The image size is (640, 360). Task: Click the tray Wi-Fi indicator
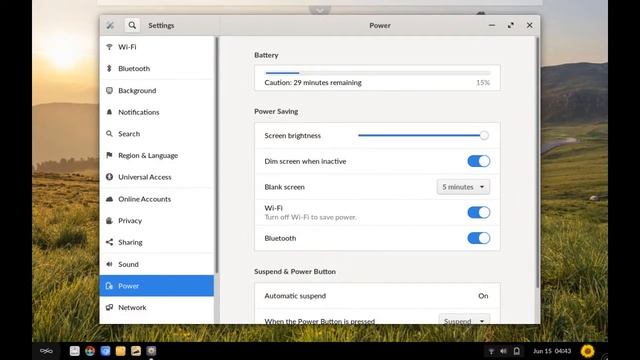(x=491, y=351)
